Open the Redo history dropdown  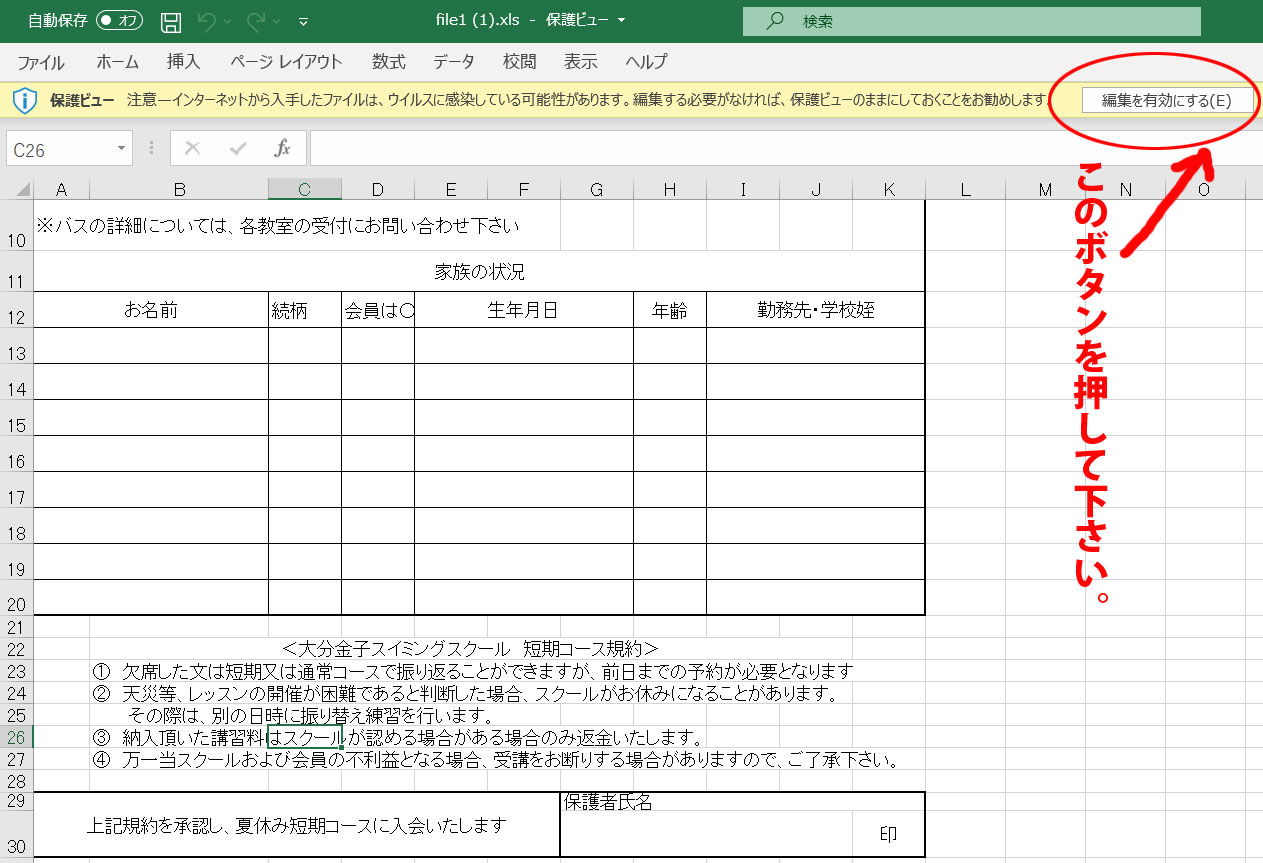coord(277,21)
